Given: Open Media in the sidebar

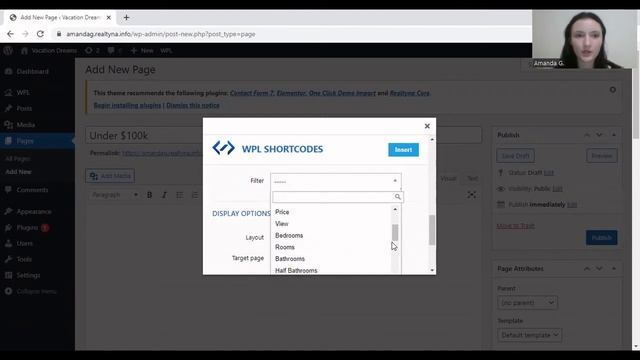Looking at the screenshot, I should click(26, 125).
